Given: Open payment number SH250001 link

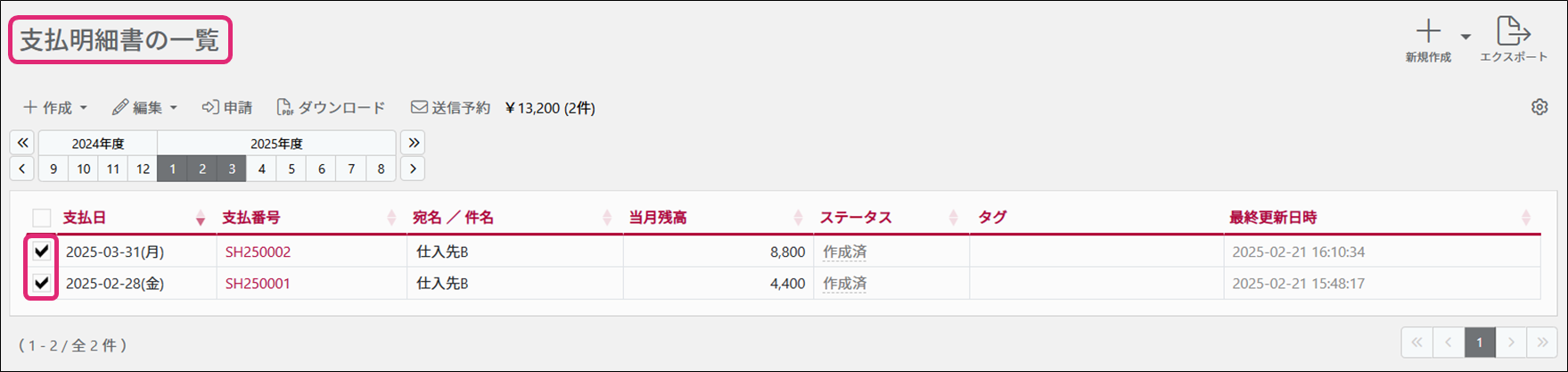Looking at the screenshot, I should click(x=258, y=284).
